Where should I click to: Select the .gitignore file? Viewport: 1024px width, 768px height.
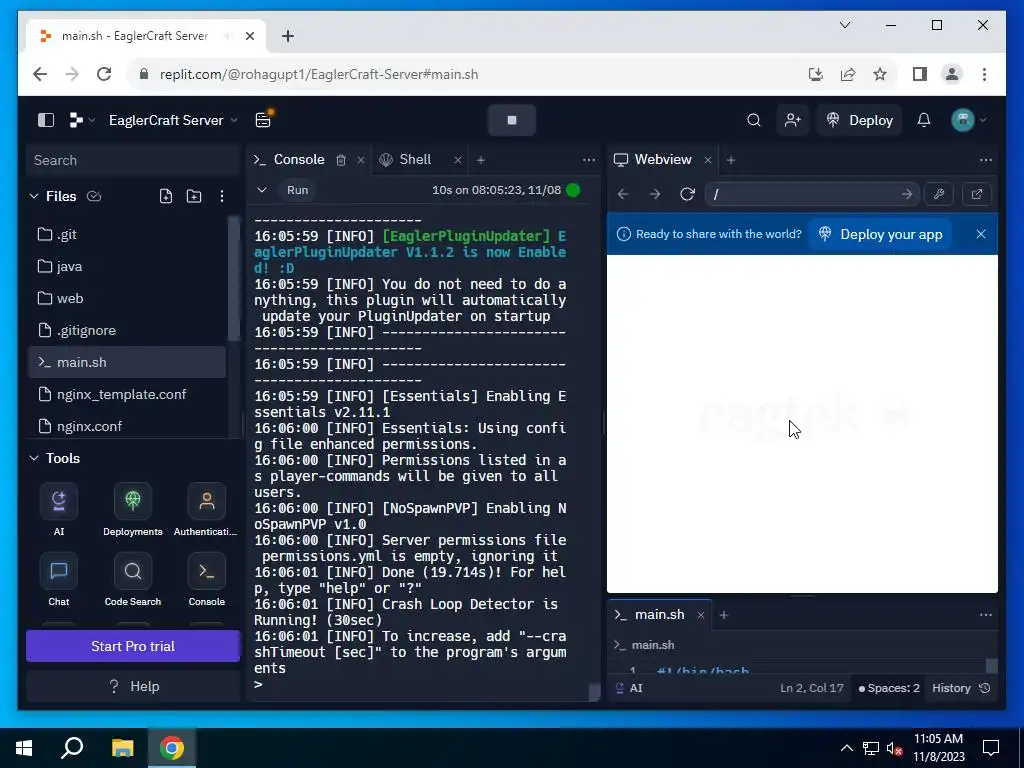point(127,330)
